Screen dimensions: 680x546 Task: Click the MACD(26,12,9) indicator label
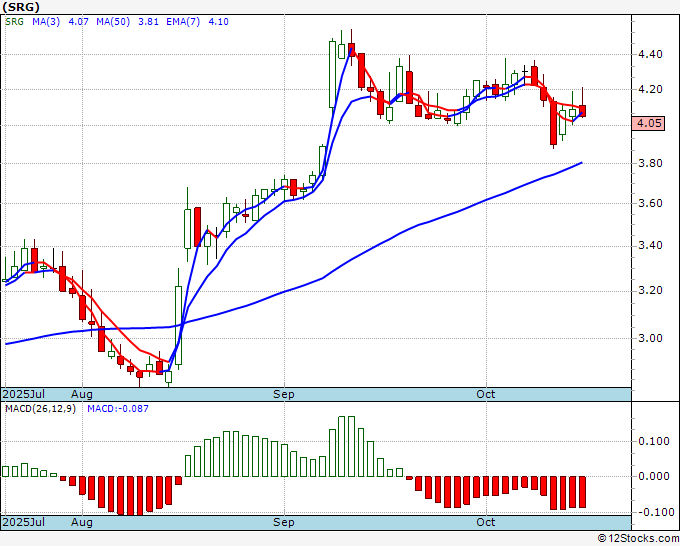(40, 409)
